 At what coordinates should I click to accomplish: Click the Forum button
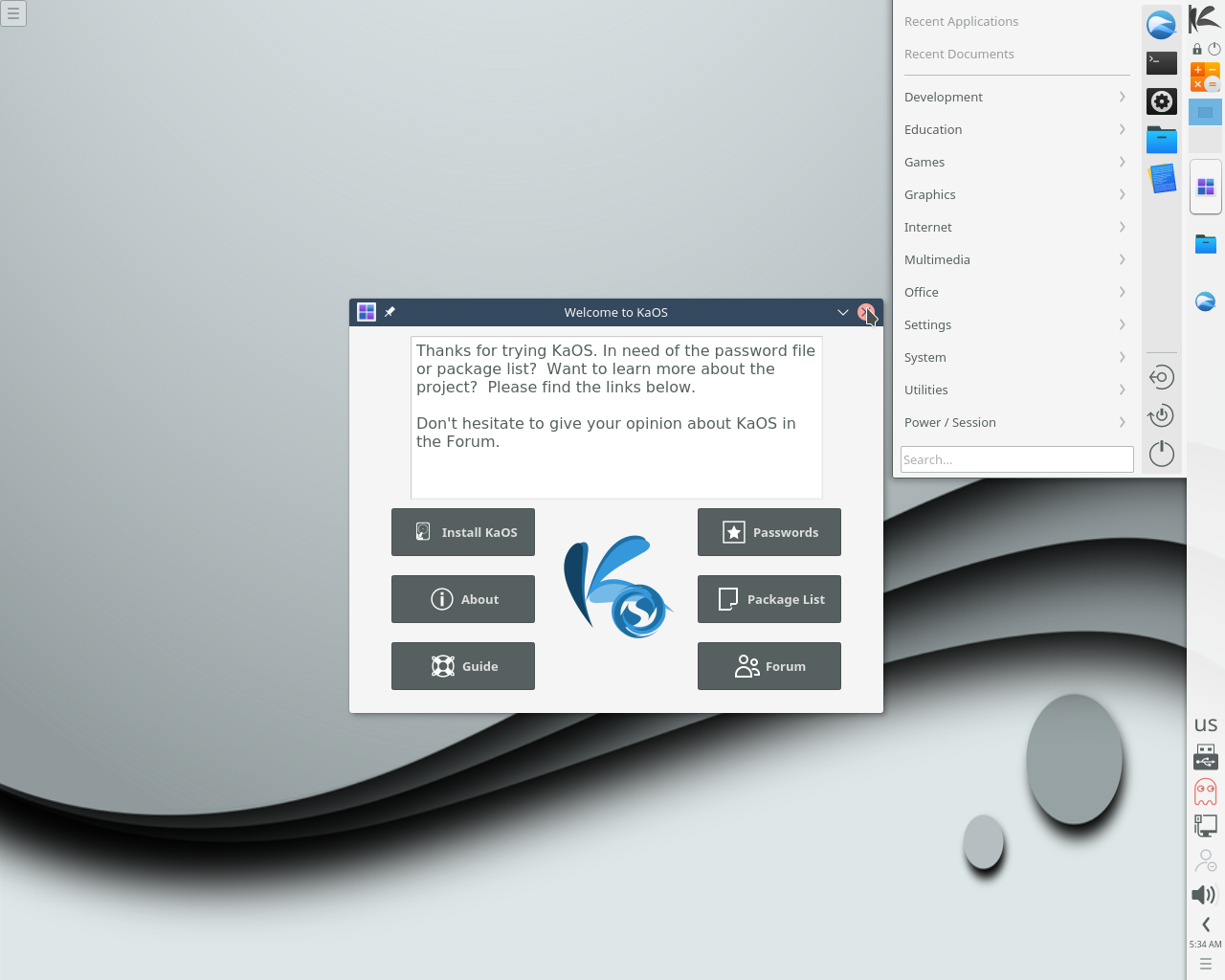click(769, 666)
